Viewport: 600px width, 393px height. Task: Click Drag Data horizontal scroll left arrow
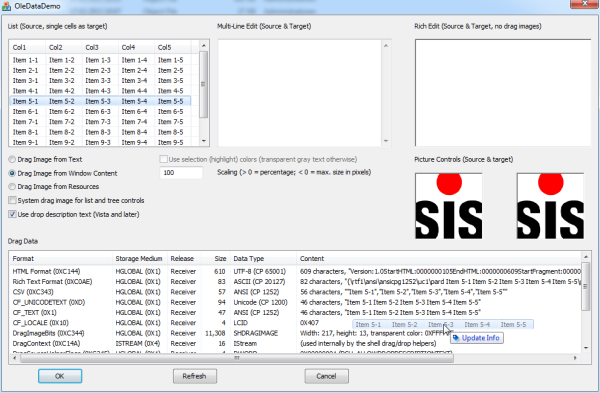pos(15,358)
